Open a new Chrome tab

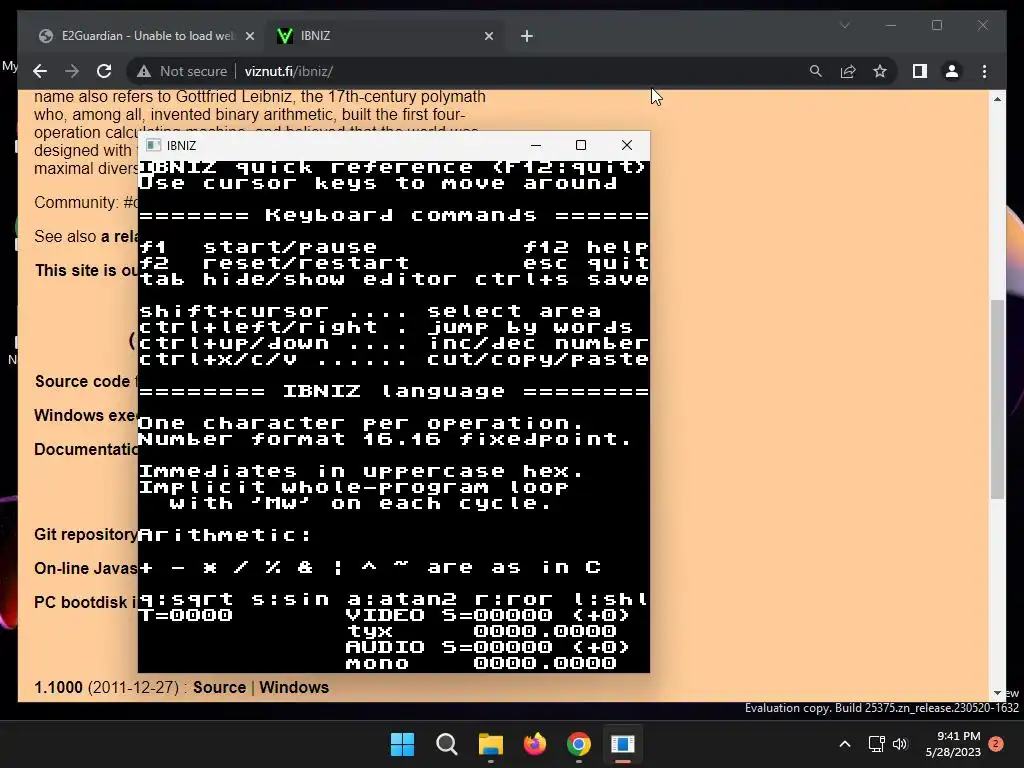click(526, 36)
